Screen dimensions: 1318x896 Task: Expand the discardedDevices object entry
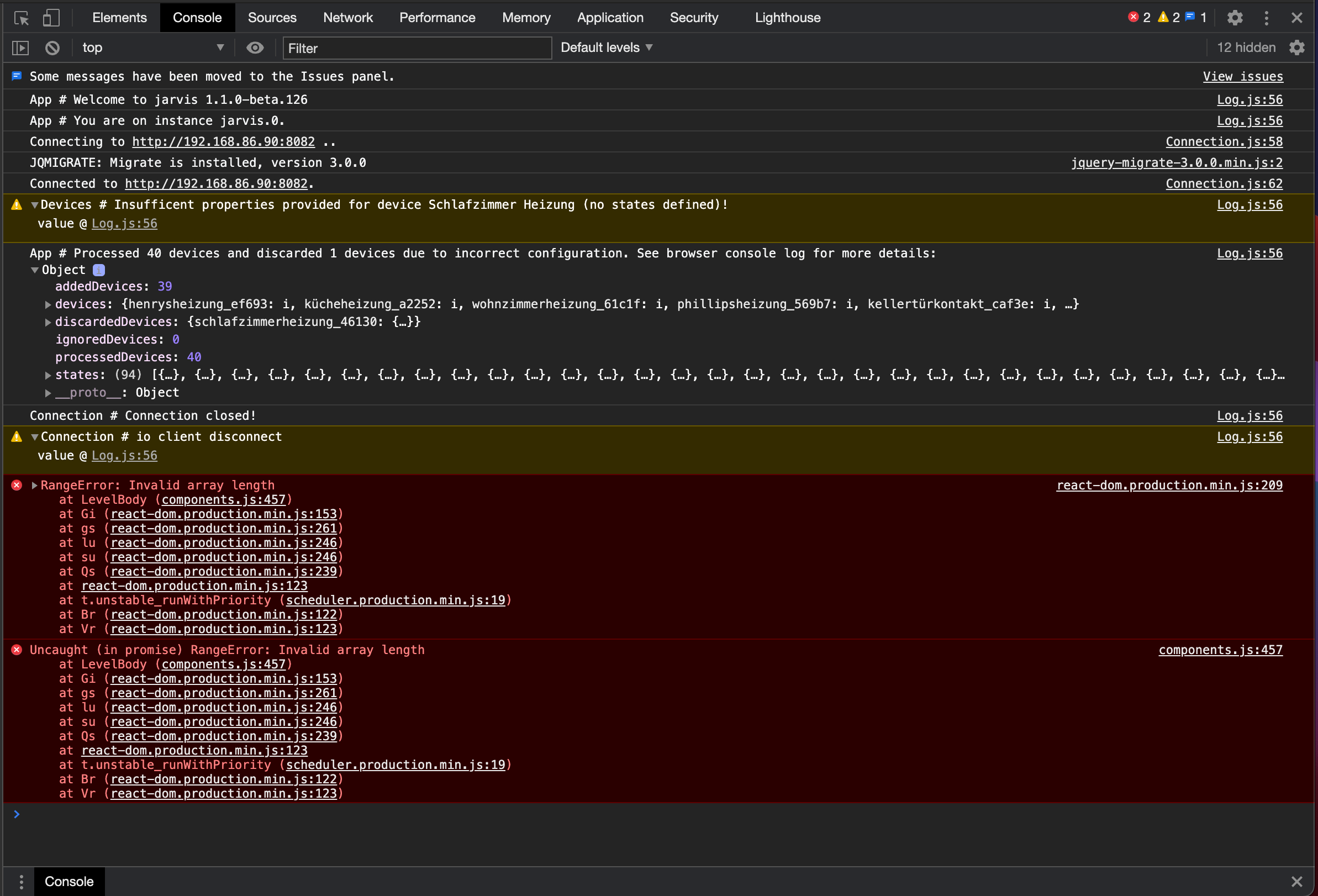click(48, 322)
